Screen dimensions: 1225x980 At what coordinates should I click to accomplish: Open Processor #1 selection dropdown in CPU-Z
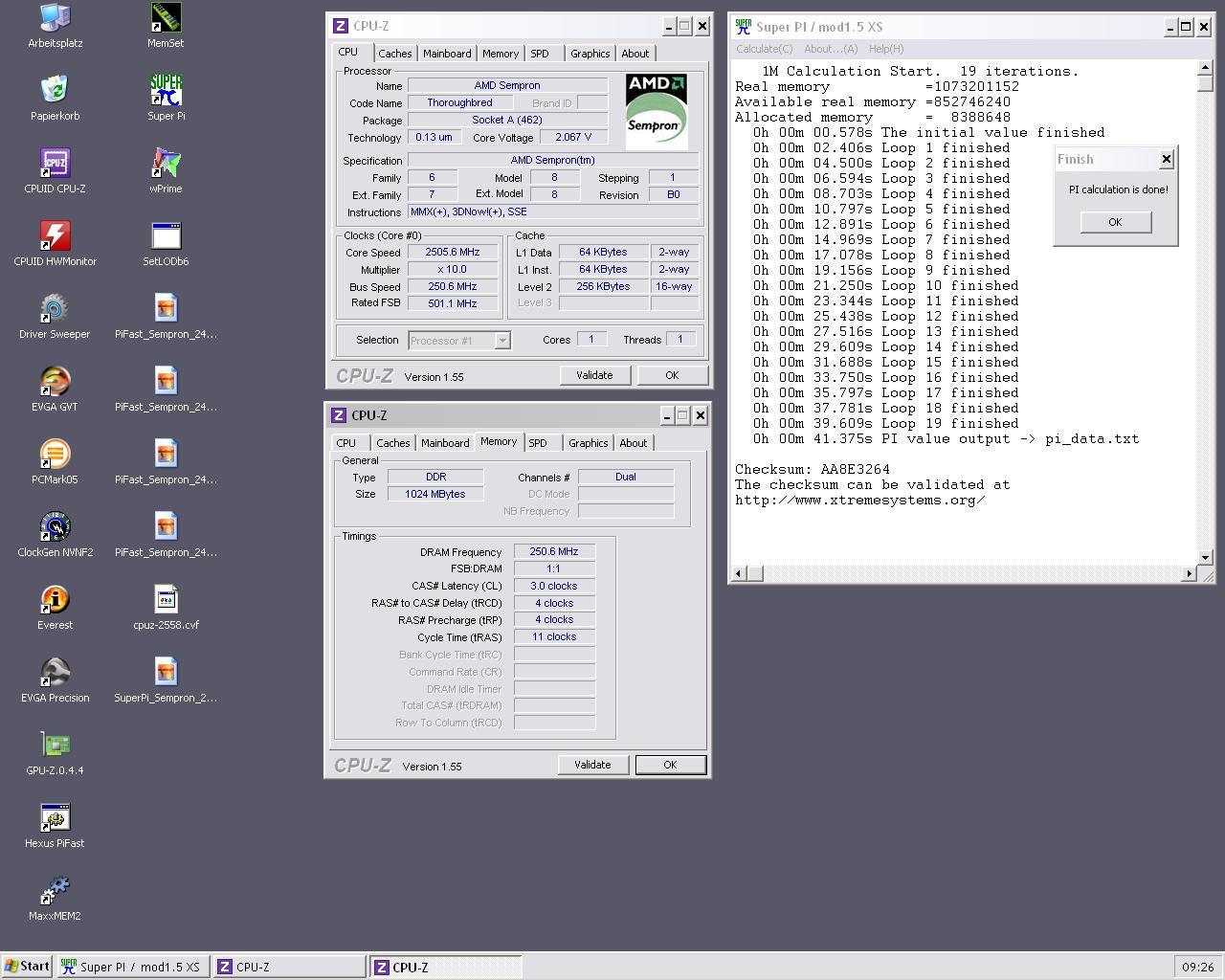[x=459, y=340]
